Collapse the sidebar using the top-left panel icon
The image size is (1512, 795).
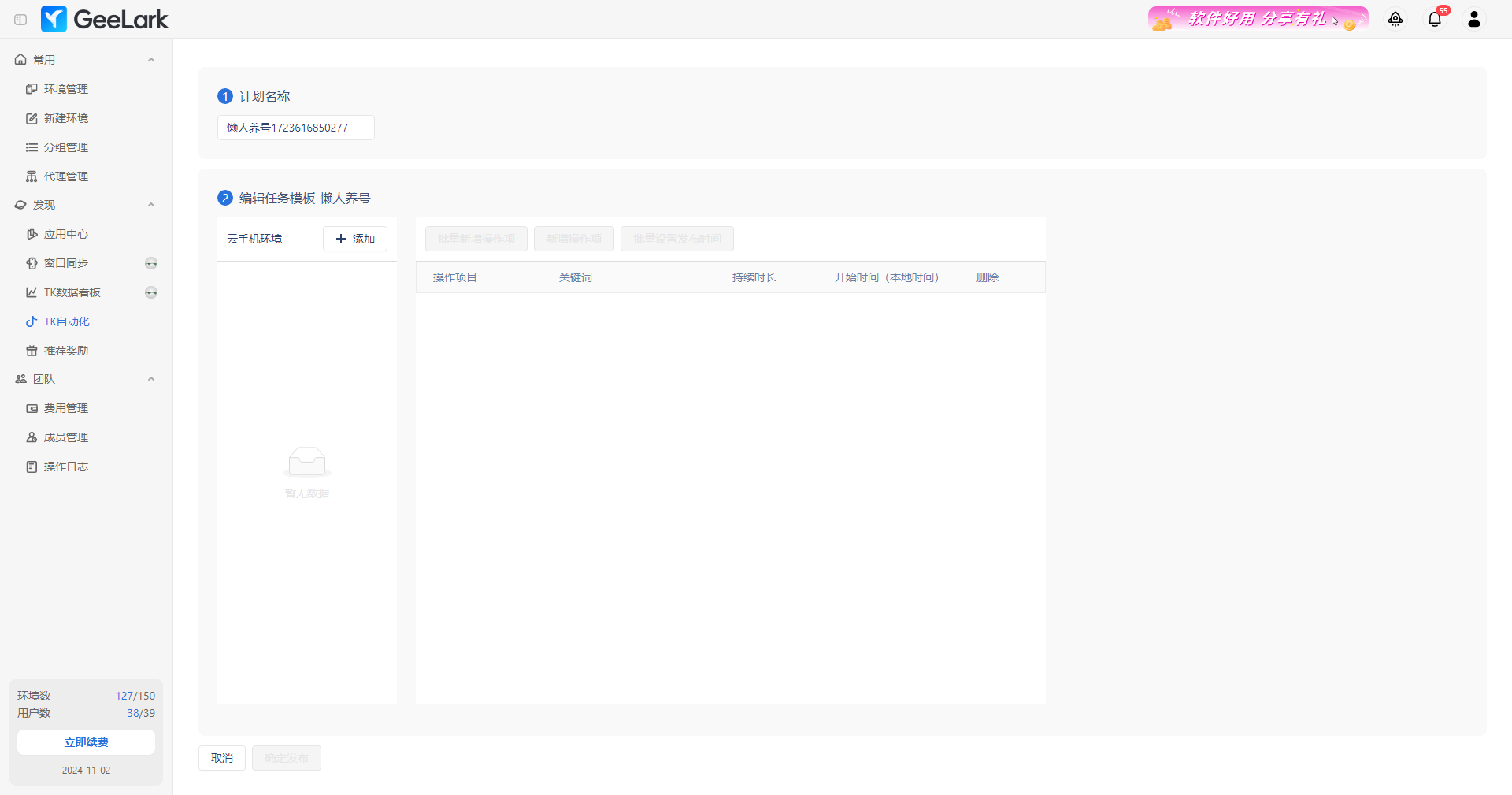[20, 20]
